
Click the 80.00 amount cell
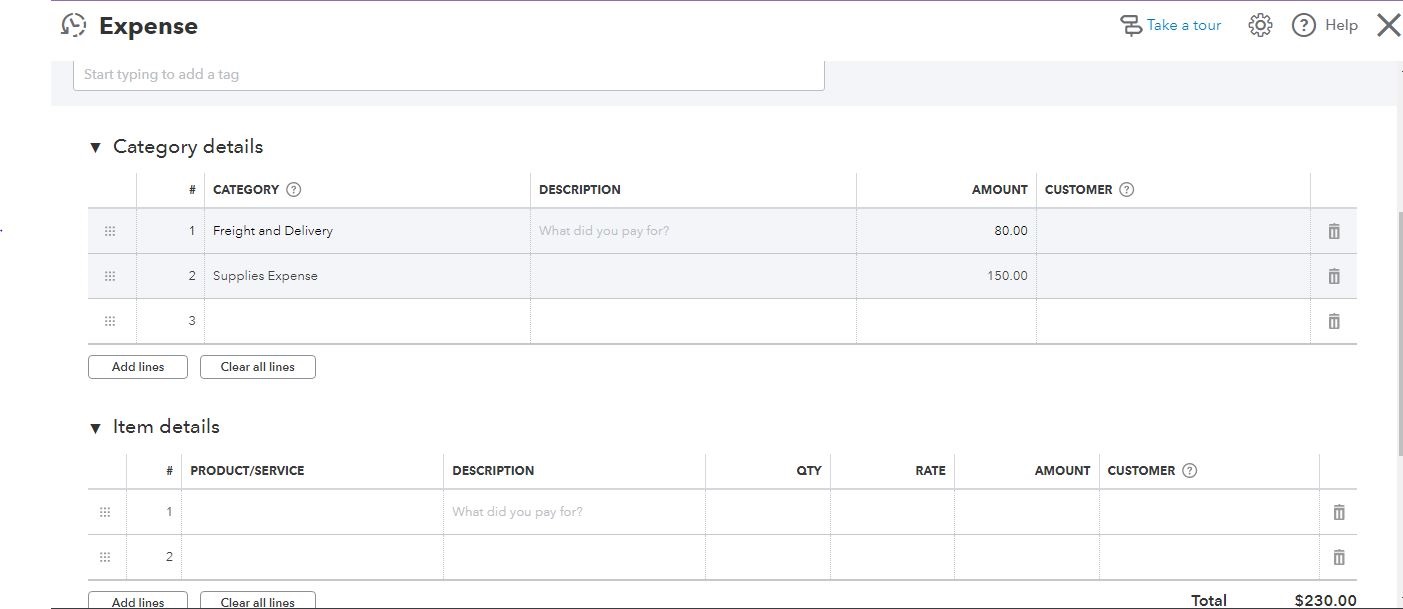pos(946,231)
